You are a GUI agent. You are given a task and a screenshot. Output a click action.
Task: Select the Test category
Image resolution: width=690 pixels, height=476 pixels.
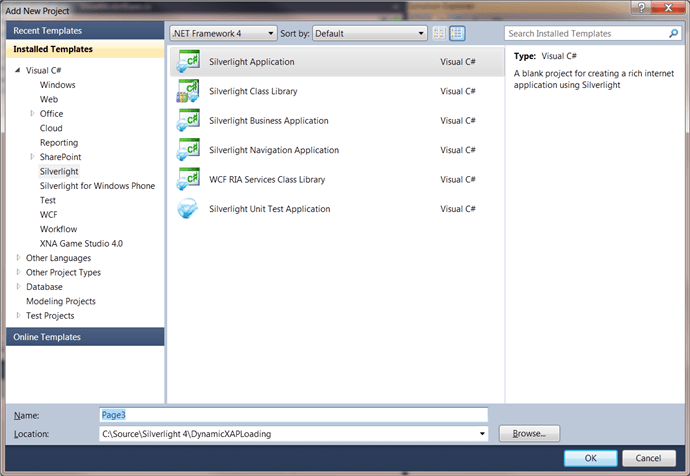(x=48, y=200)
